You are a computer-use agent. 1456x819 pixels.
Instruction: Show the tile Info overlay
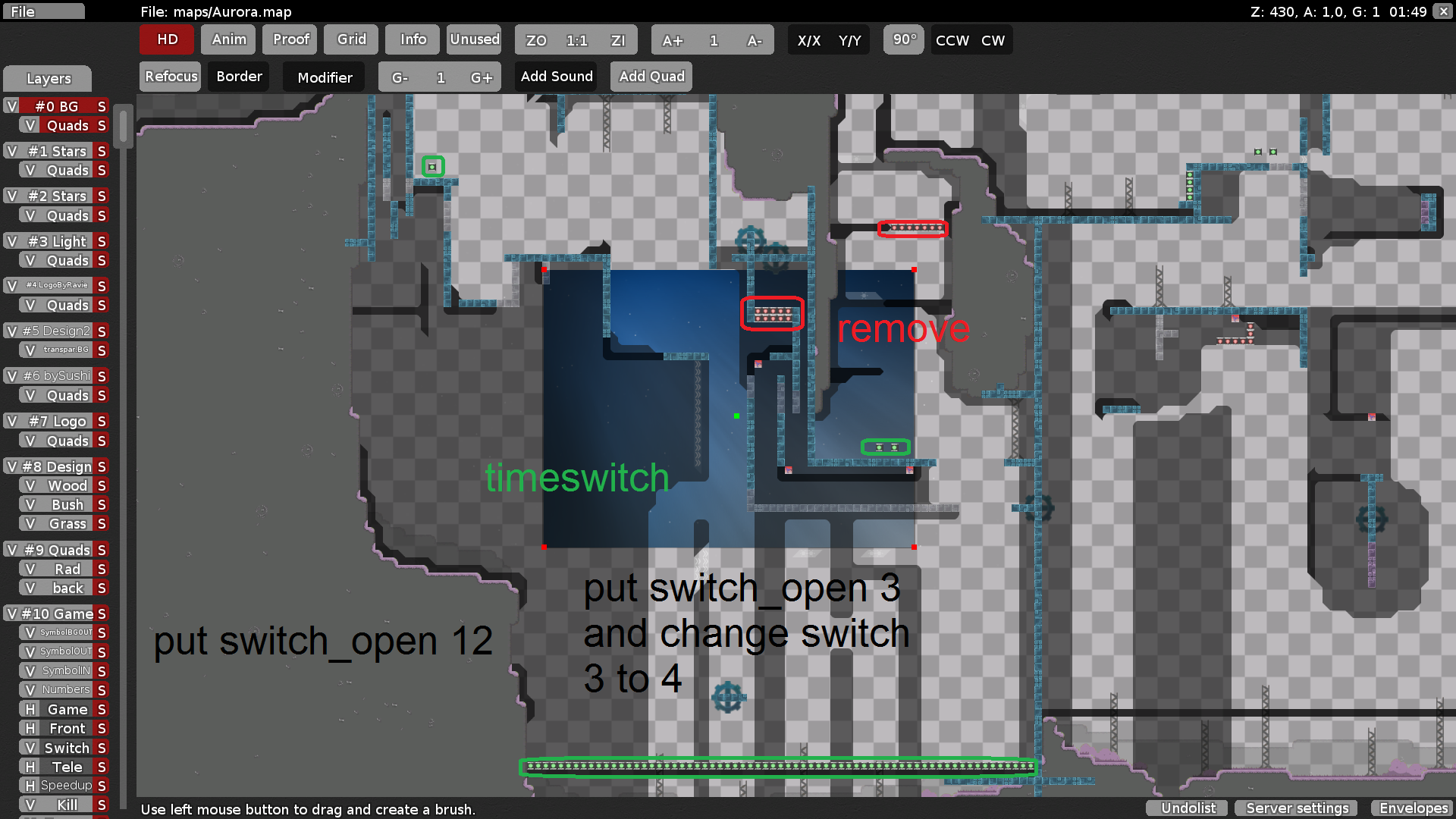412,39
